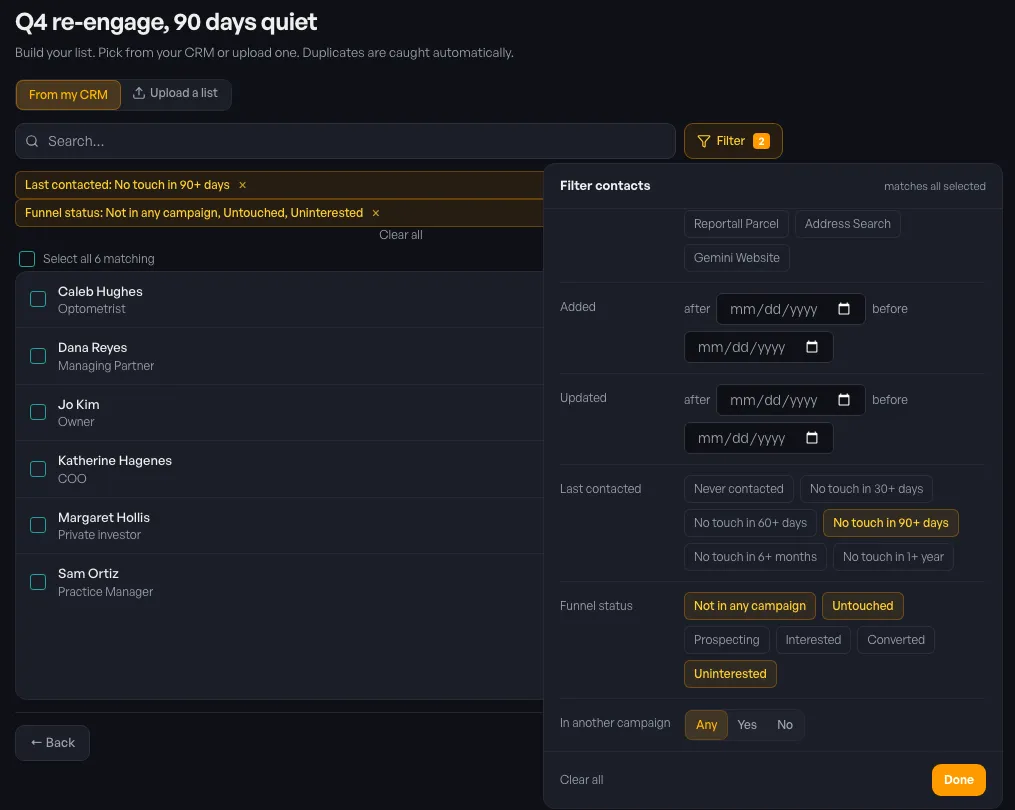Check the Jo Kim checkbox
The height and width of the screenshot is (810, 1015).
click(x=38, y=412)
